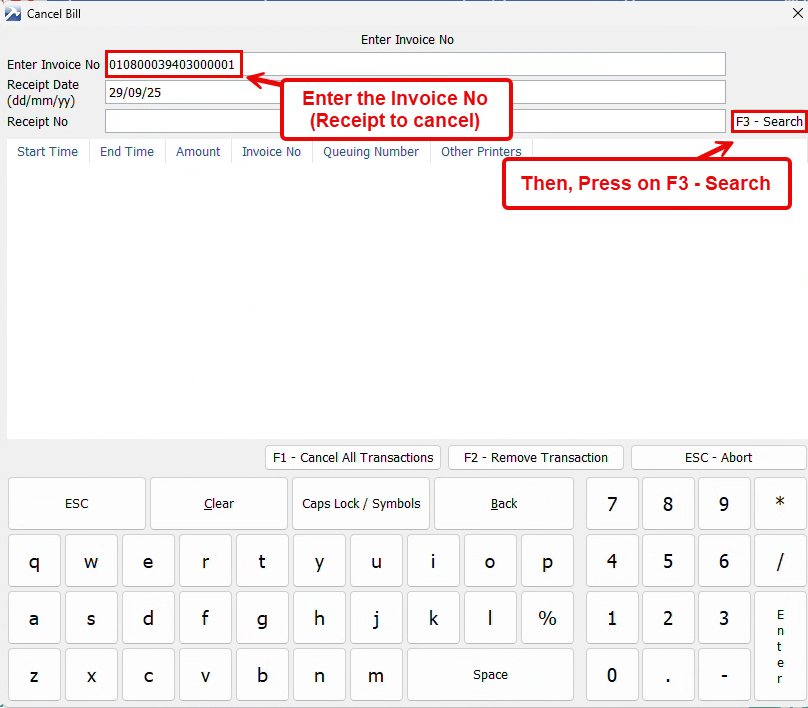Click F2 - Remove Transaction button
Viewport: 808px width, 708px height.
pyautogui.click(x=536, y=457)
